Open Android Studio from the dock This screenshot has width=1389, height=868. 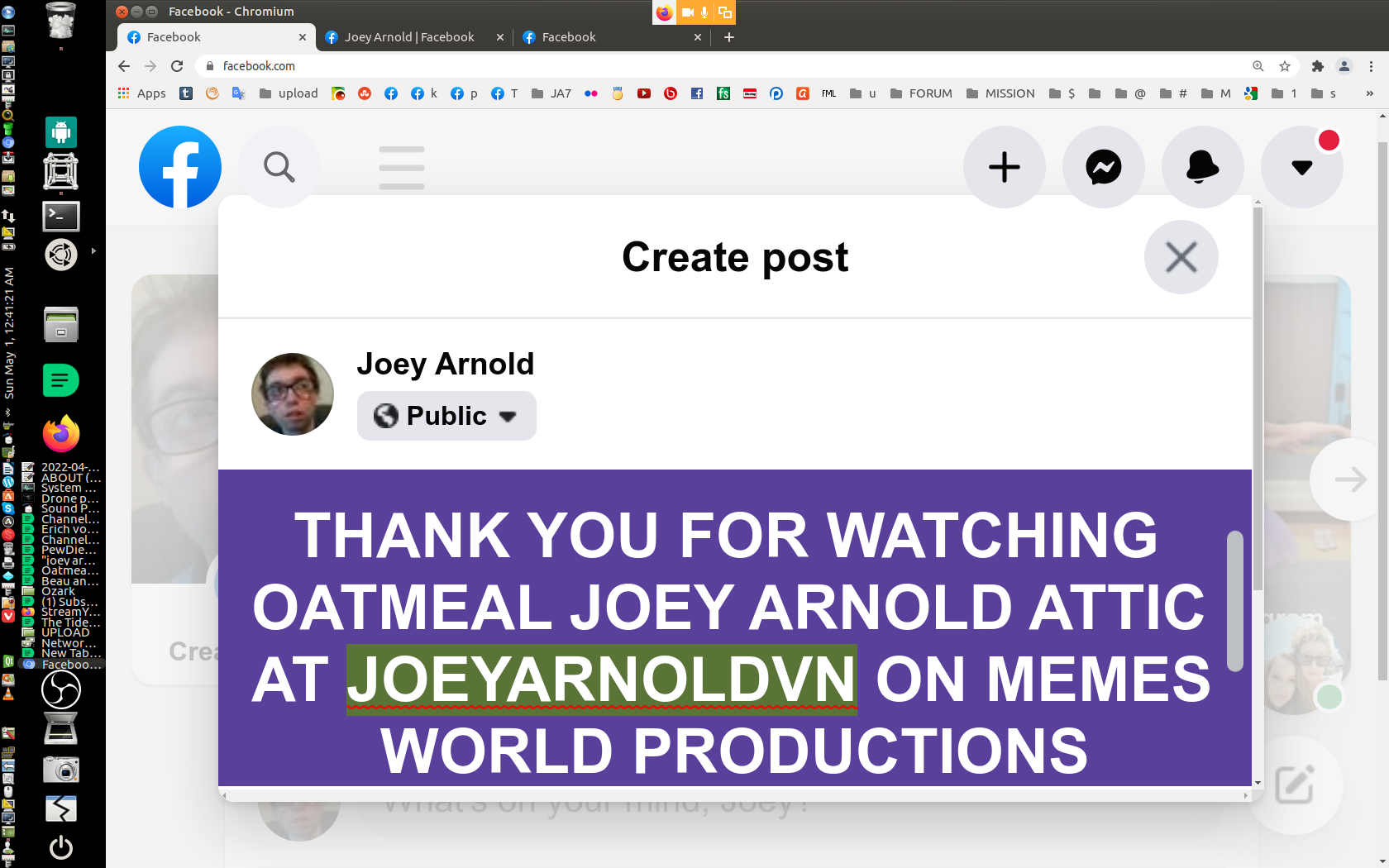[x=61, y=132]
